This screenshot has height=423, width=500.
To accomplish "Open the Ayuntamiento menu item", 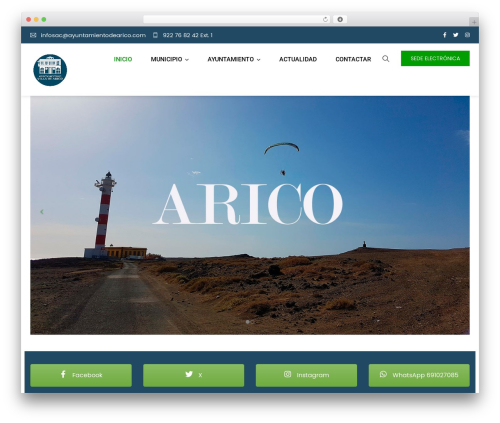I will coord(231,59).
